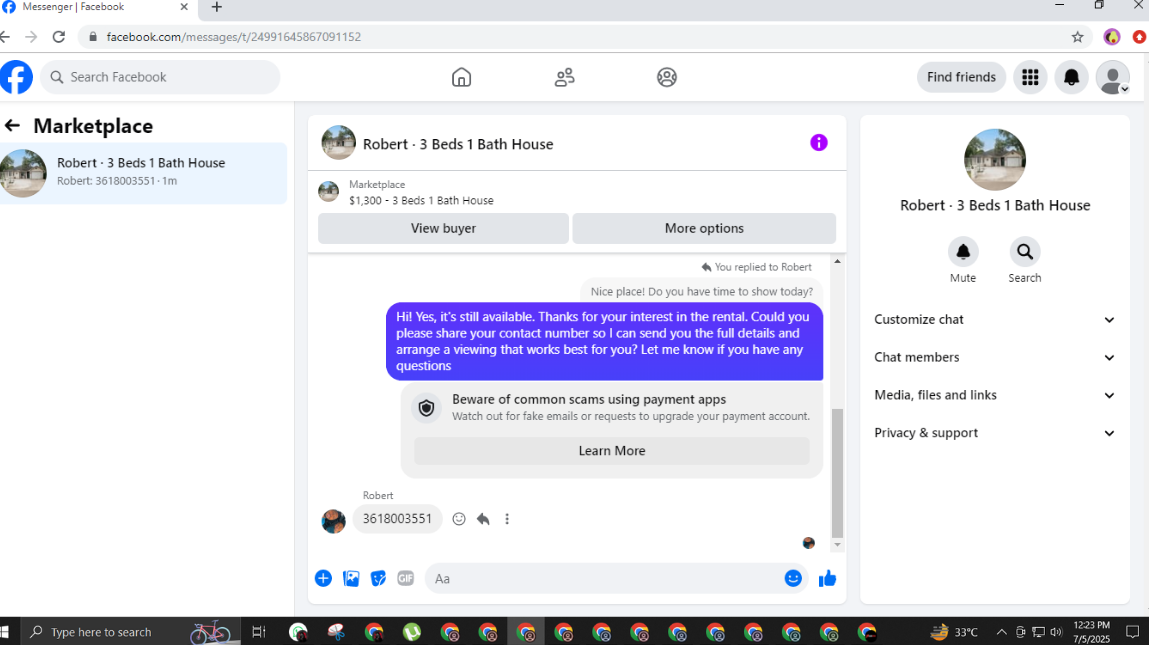Viewport: 1149px width, 645px height.
Task: Mute the conversation bell icon
Action: click(x=963, y=252)
